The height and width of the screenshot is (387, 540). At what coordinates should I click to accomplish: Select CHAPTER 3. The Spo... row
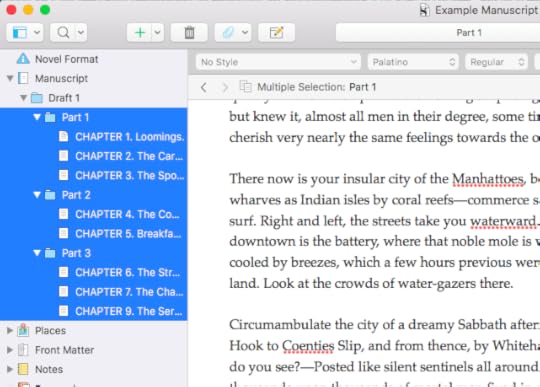point(94,176)
